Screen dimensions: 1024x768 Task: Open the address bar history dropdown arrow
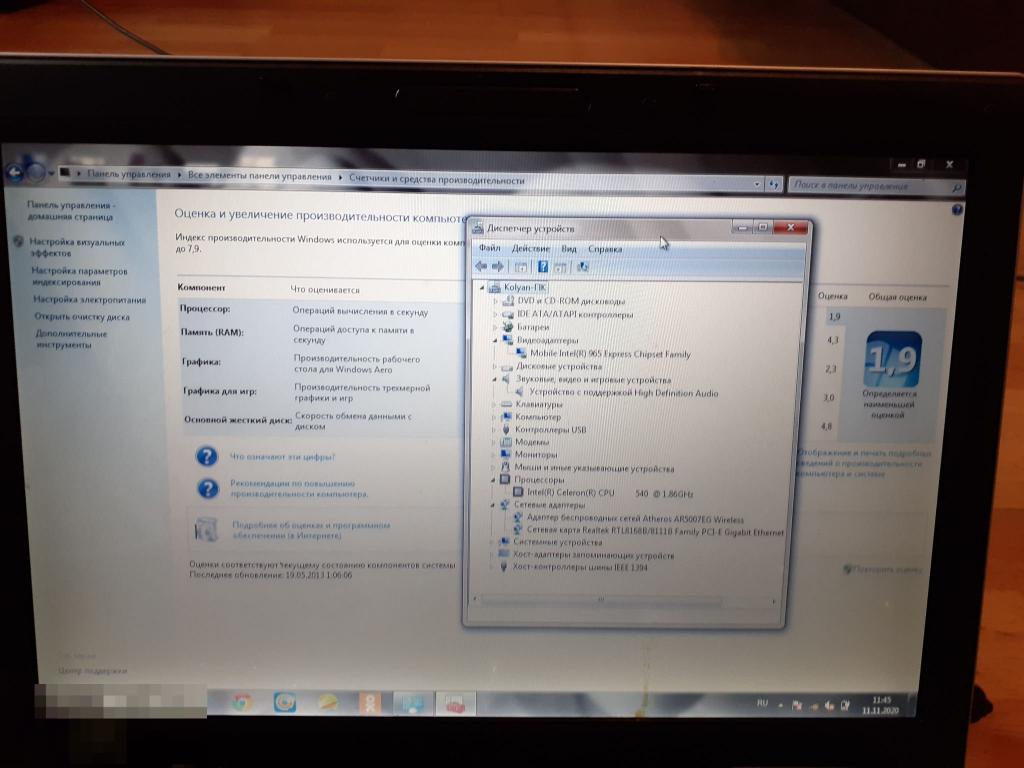(758, 184)
